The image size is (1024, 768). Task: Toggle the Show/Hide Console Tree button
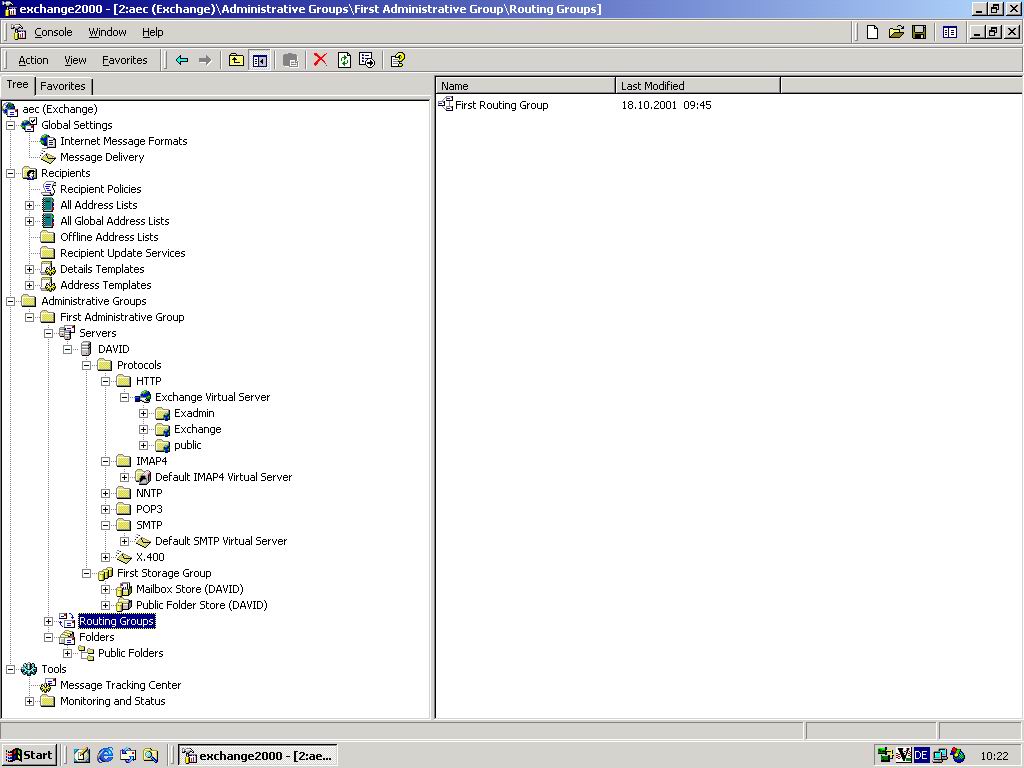click(x=260, y=60)
